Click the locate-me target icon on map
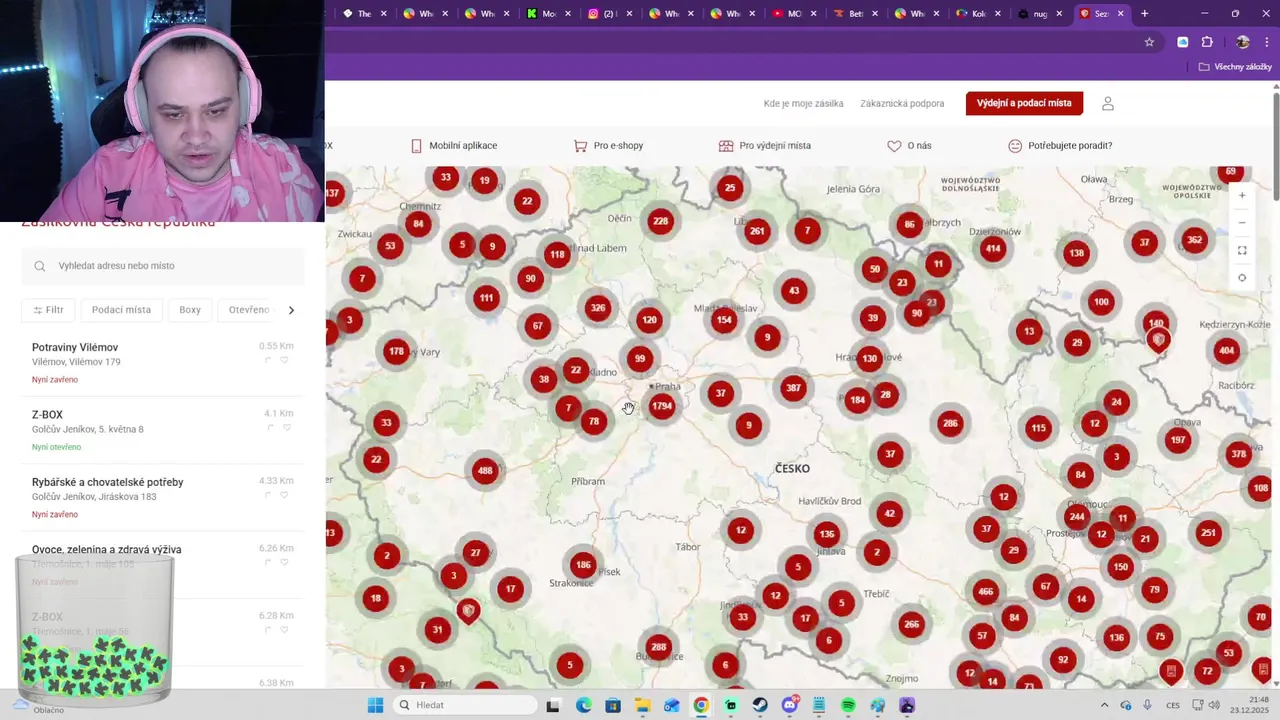The width and height of the screenshot is (1280, 720). coord(1242,278)
